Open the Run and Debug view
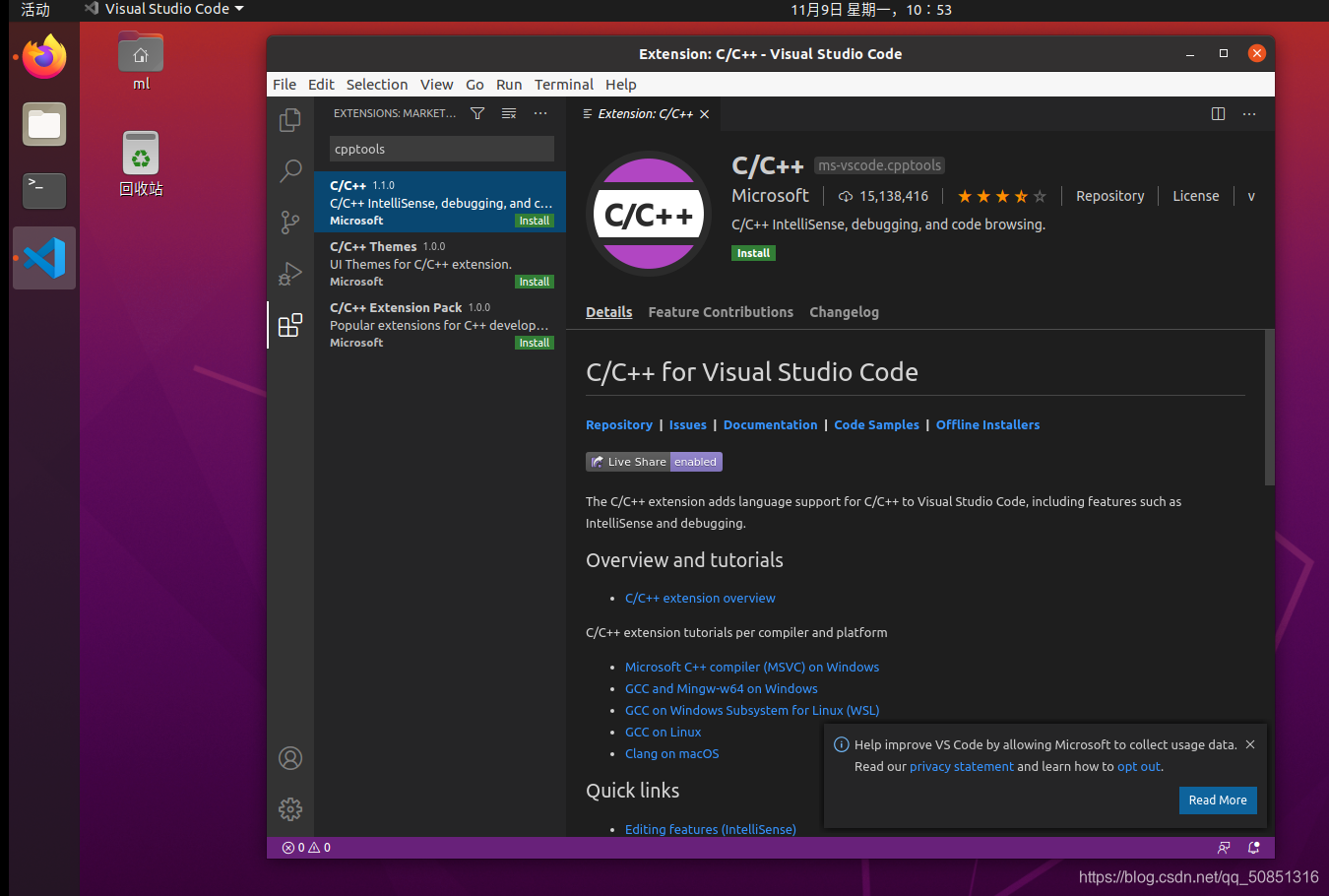Image resolution: width=1329 pixels, height=896 pixels. 290,274
